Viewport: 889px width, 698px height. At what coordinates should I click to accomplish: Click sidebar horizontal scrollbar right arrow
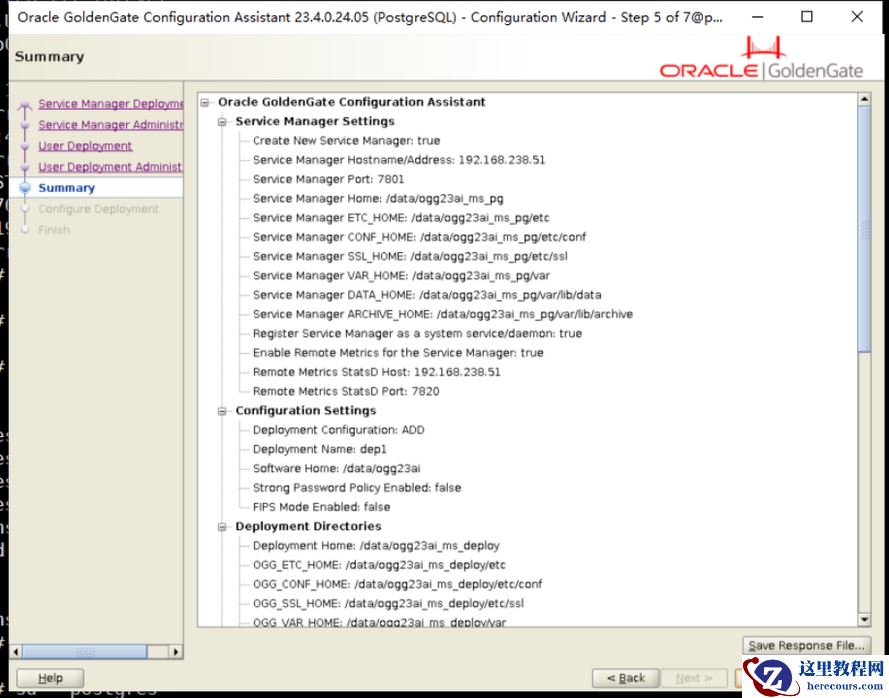click(x=176, y=652)
